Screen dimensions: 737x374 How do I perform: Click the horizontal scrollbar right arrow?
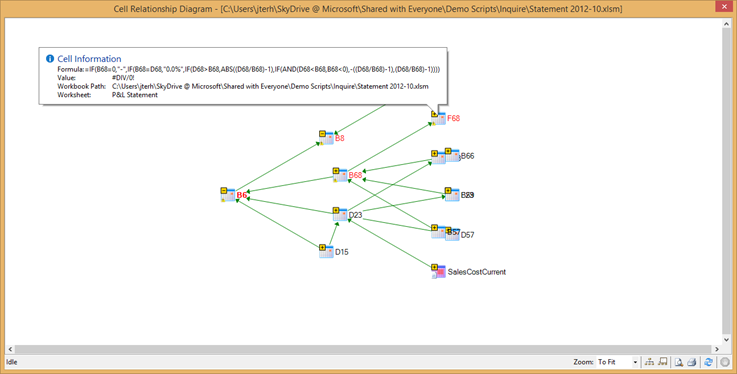pyautogui.click(x=717, y=350)
